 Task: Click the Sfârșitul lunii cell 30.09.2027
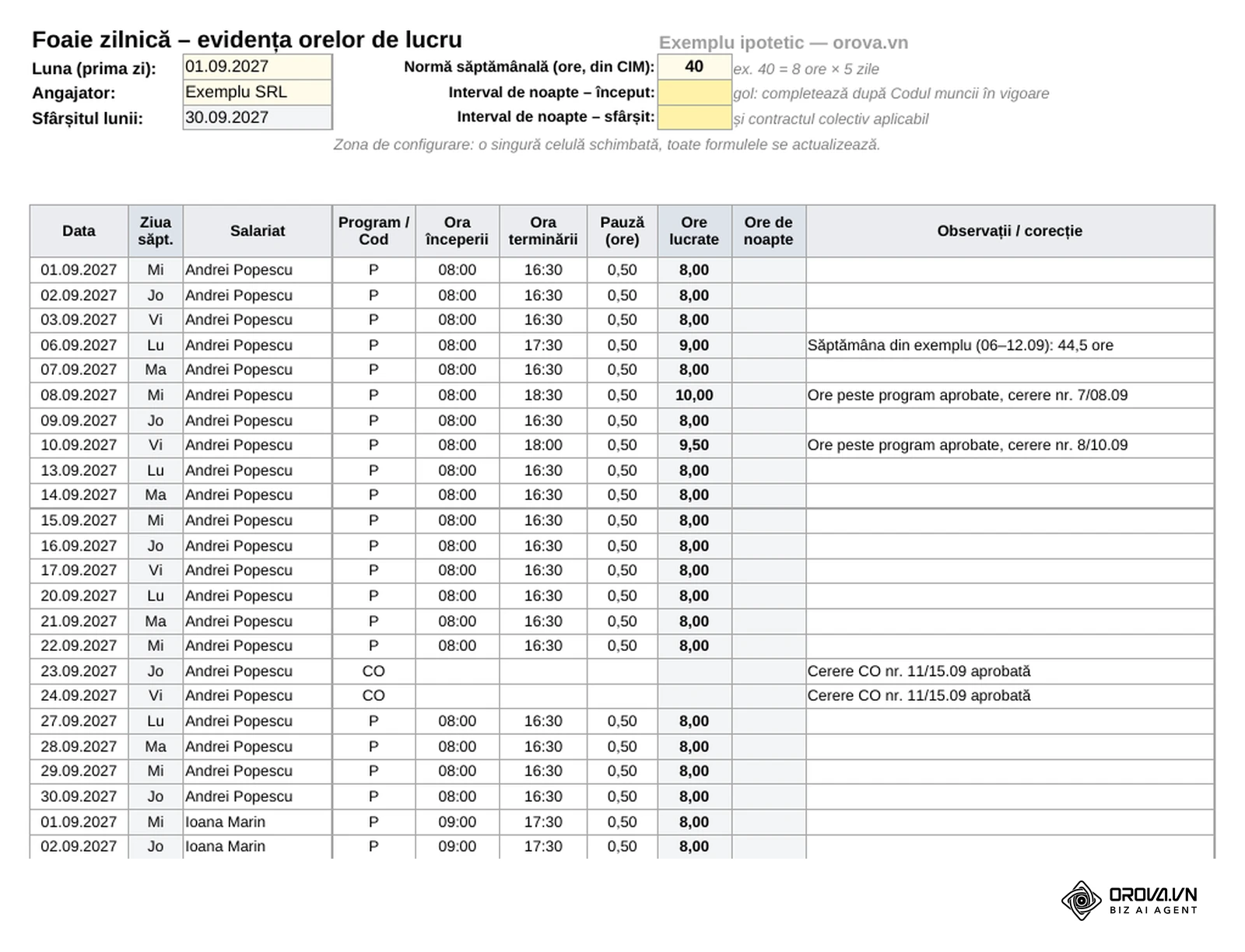[258, 117]
